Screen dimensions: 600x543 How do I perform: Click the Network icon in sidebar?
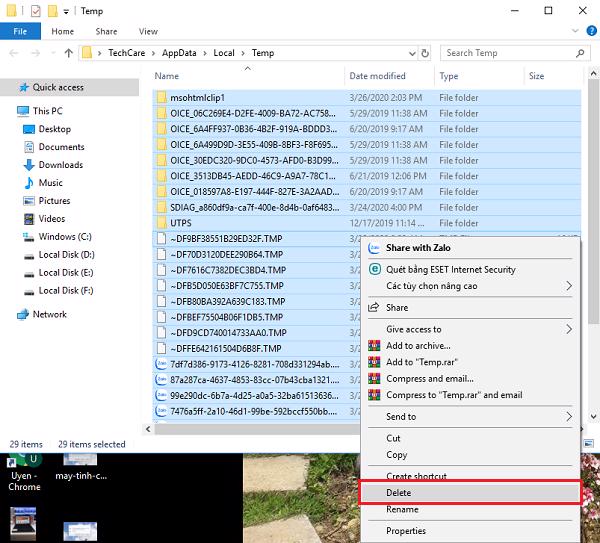23,314
